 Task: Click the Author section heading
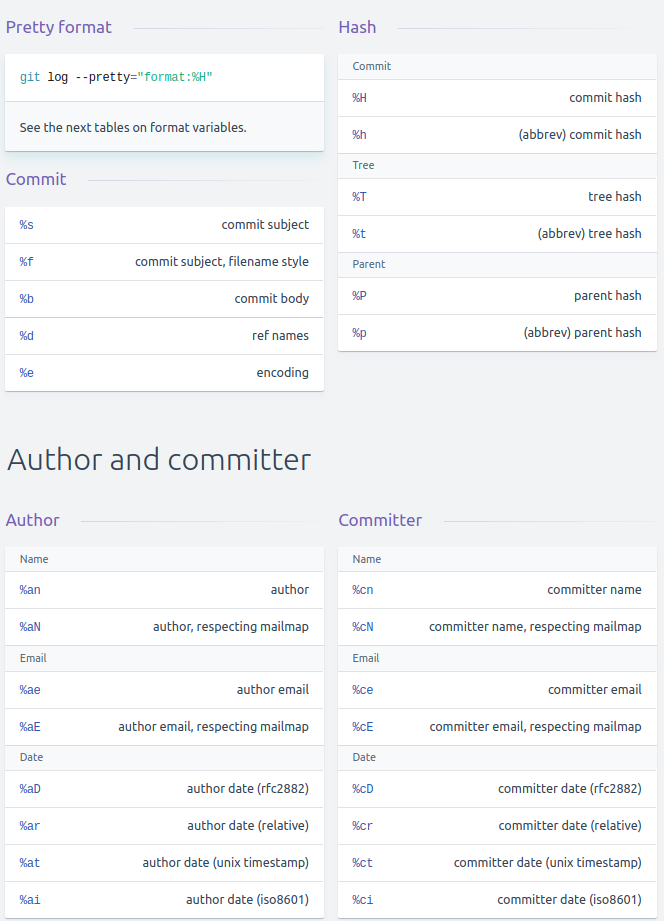[x=33, y=520]
